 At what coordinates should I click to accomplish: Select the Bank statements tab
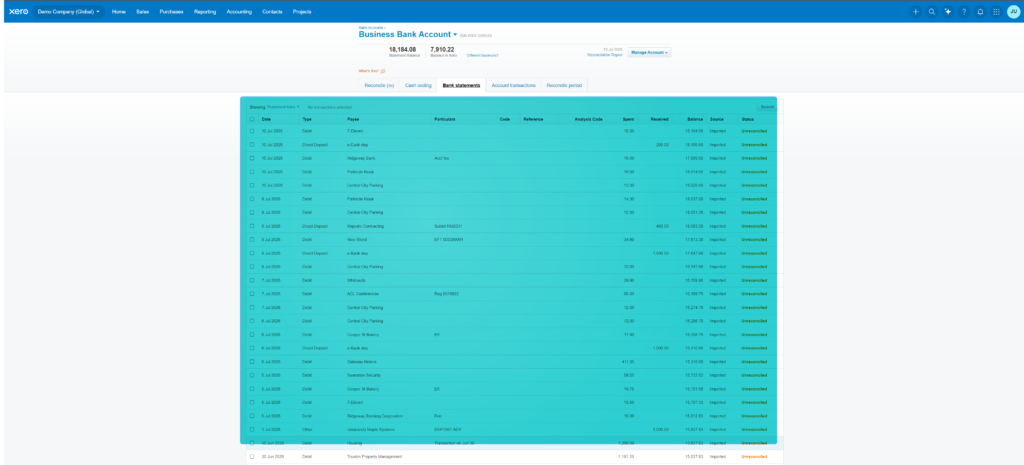pyautogui.click(x=461, y=85)
